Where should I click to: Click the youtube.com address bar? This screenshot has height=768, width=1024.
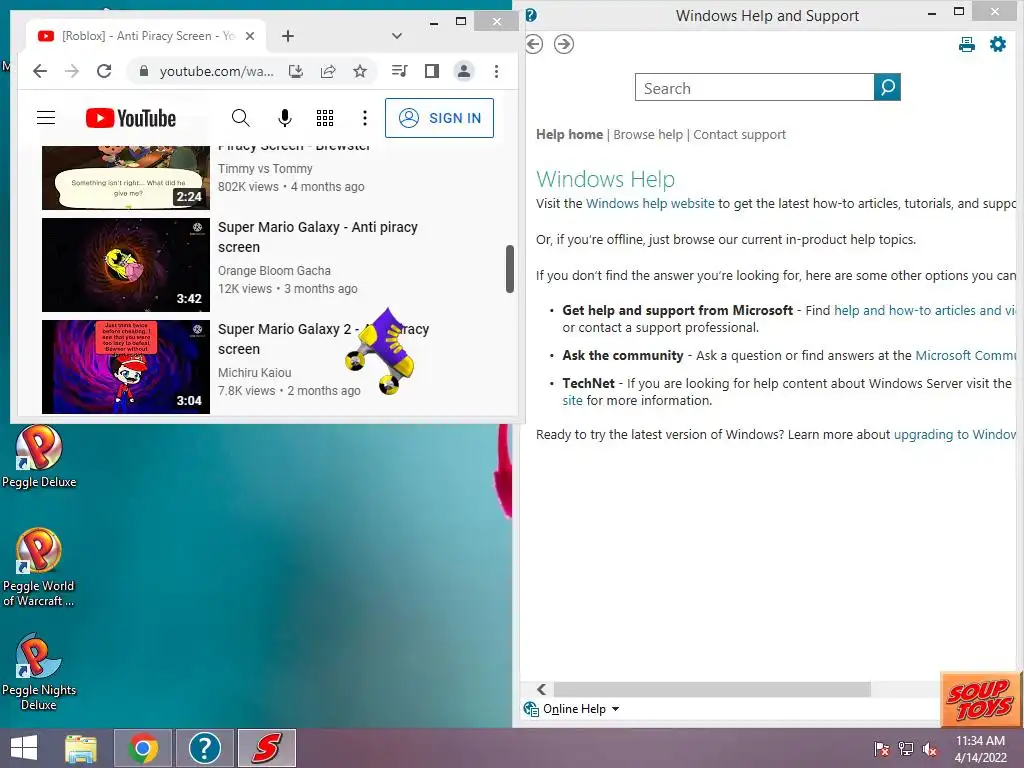(x=216, y=71)
